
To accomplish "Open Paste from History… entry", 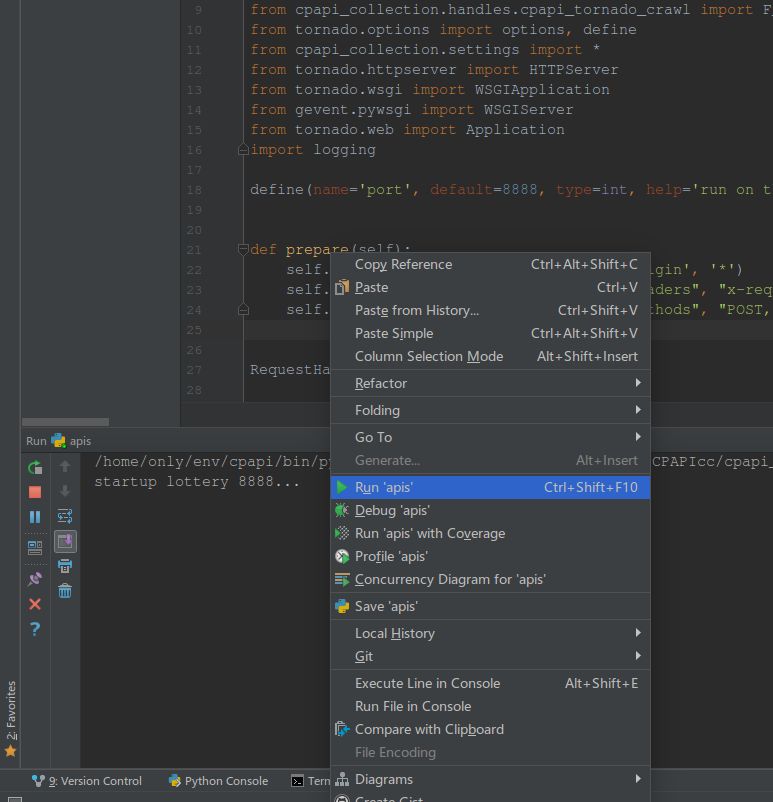I will (x=490, y=310).
